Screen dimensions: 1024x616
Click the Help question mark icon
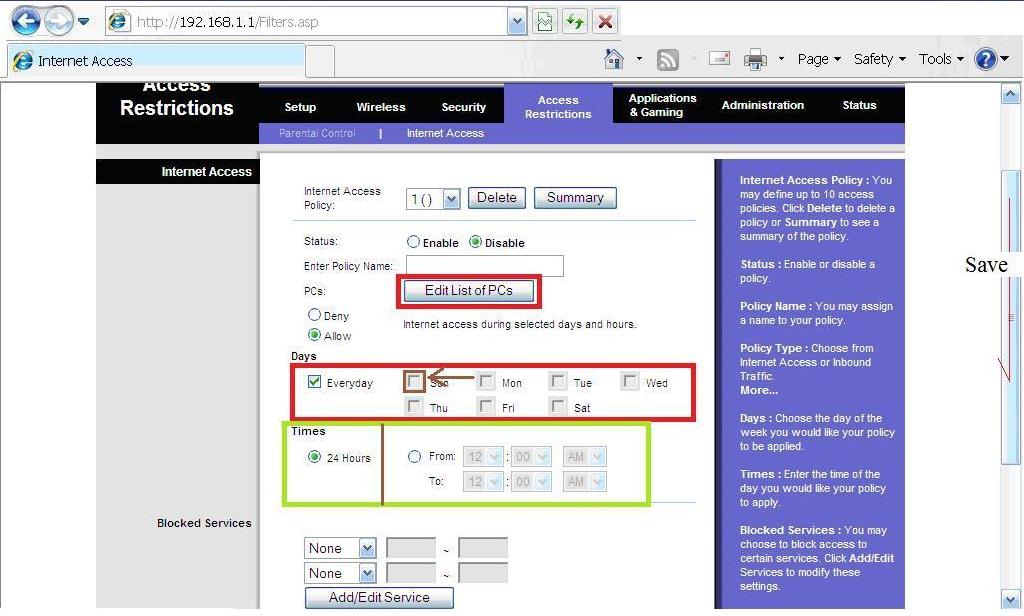[985, 59]
